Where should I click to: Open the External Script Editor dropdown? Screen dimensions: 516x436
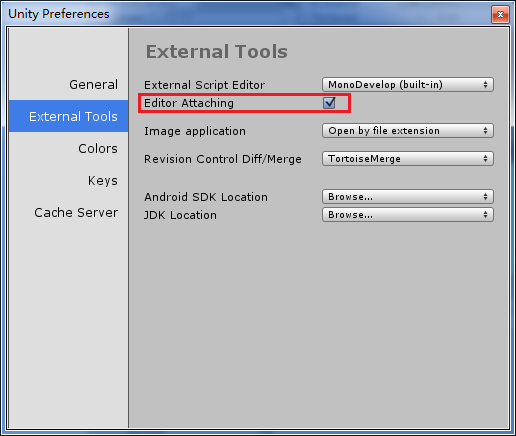pyautogui.click(x=408, y=85)
